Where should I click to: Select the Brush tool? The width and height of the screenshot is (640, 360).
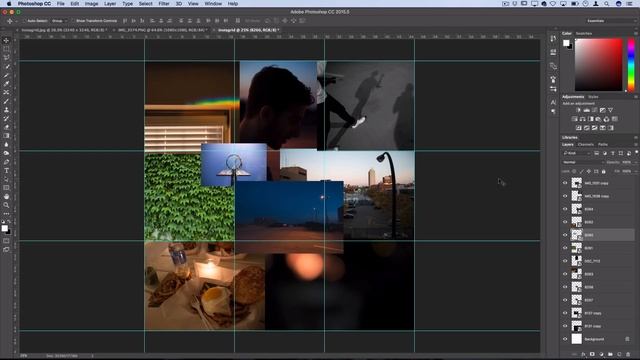[x=6, y=101]
